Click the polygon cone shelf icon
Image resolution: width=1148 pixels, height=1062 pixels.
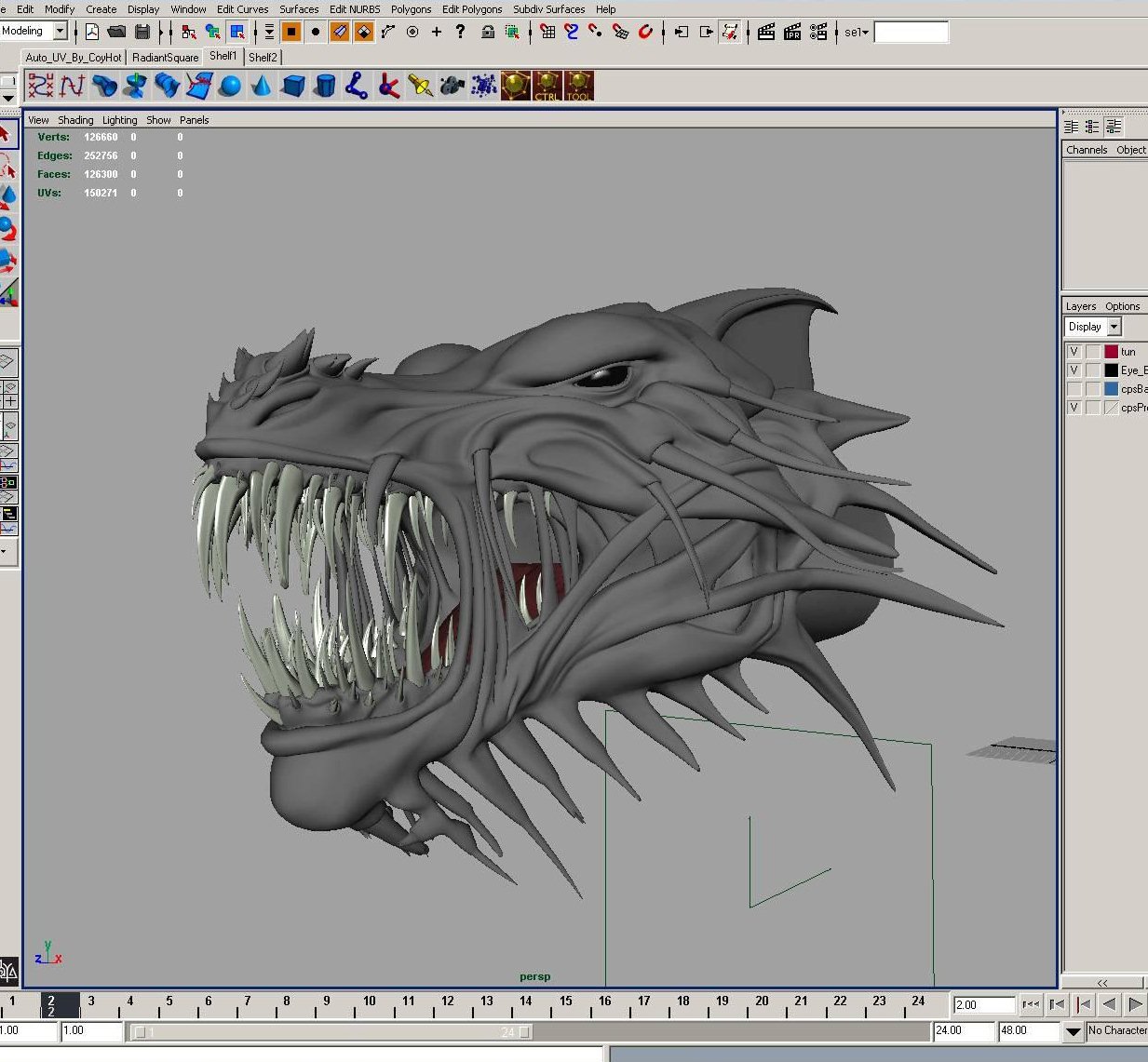tap(262, 87)
